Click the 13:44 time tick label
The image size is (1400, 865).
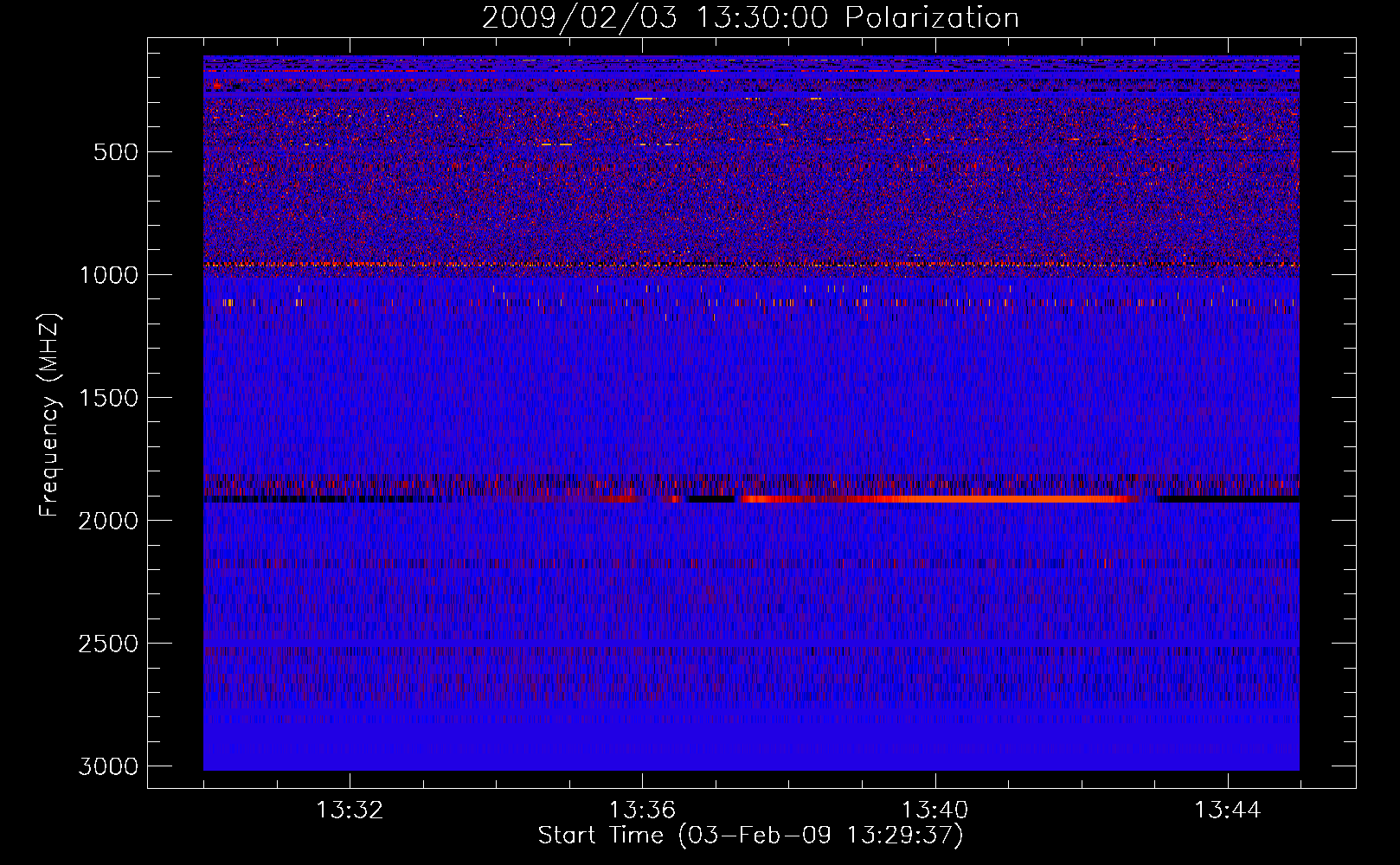[1228, 811]
